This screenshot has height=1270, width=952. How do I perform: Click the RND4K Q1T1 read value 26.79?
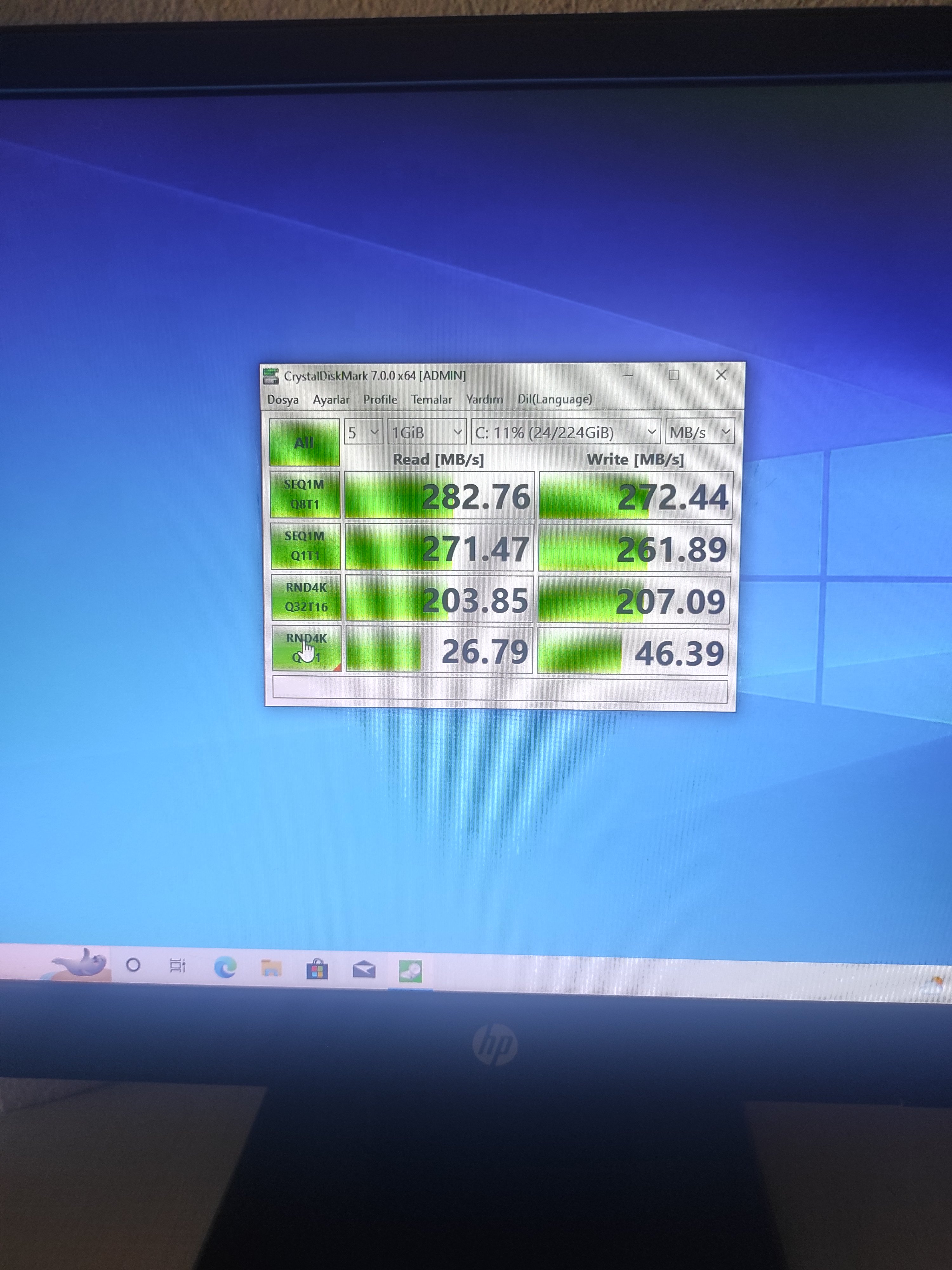440,650
